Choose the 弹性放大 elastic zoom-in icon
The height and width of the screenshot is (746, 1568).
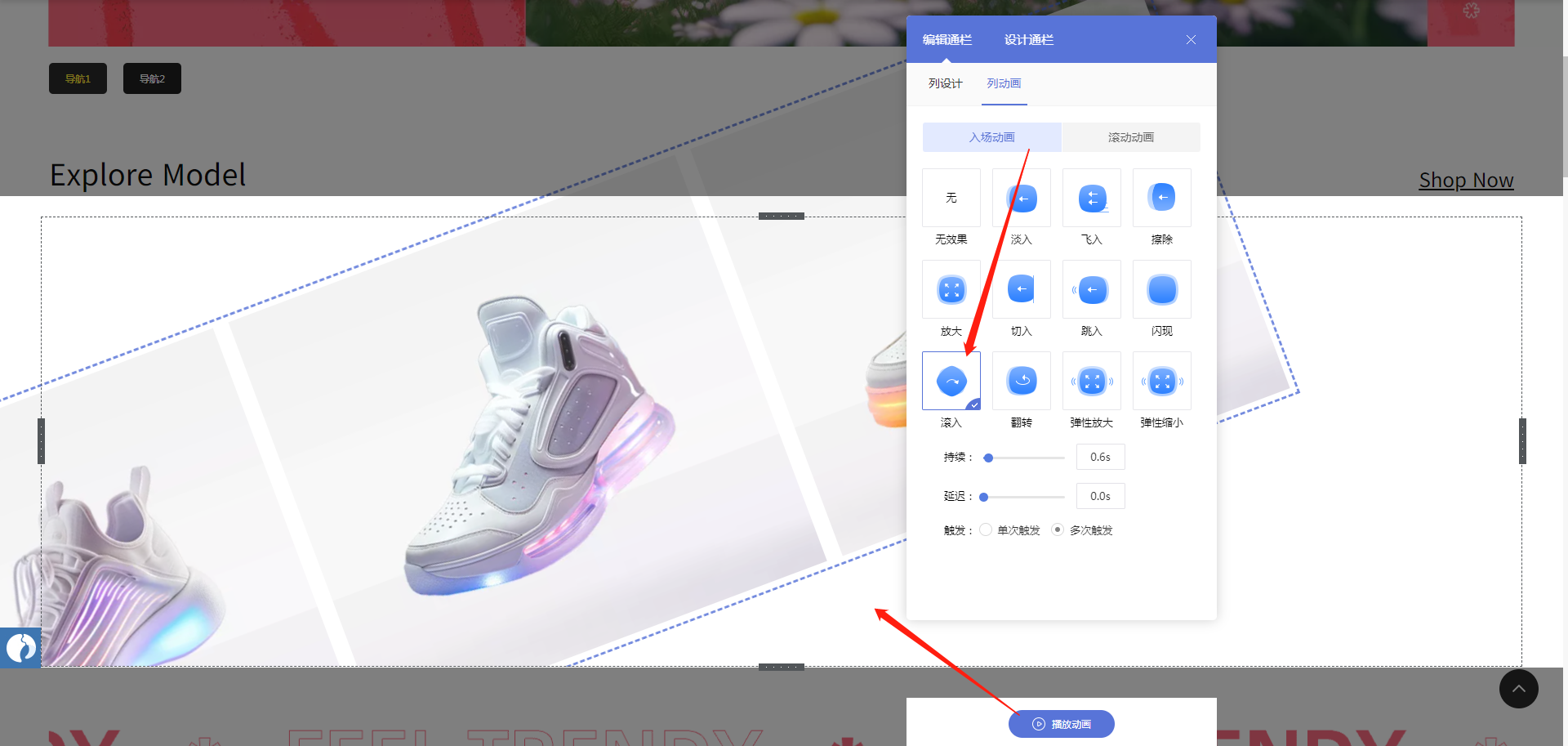click(1092, 381)
